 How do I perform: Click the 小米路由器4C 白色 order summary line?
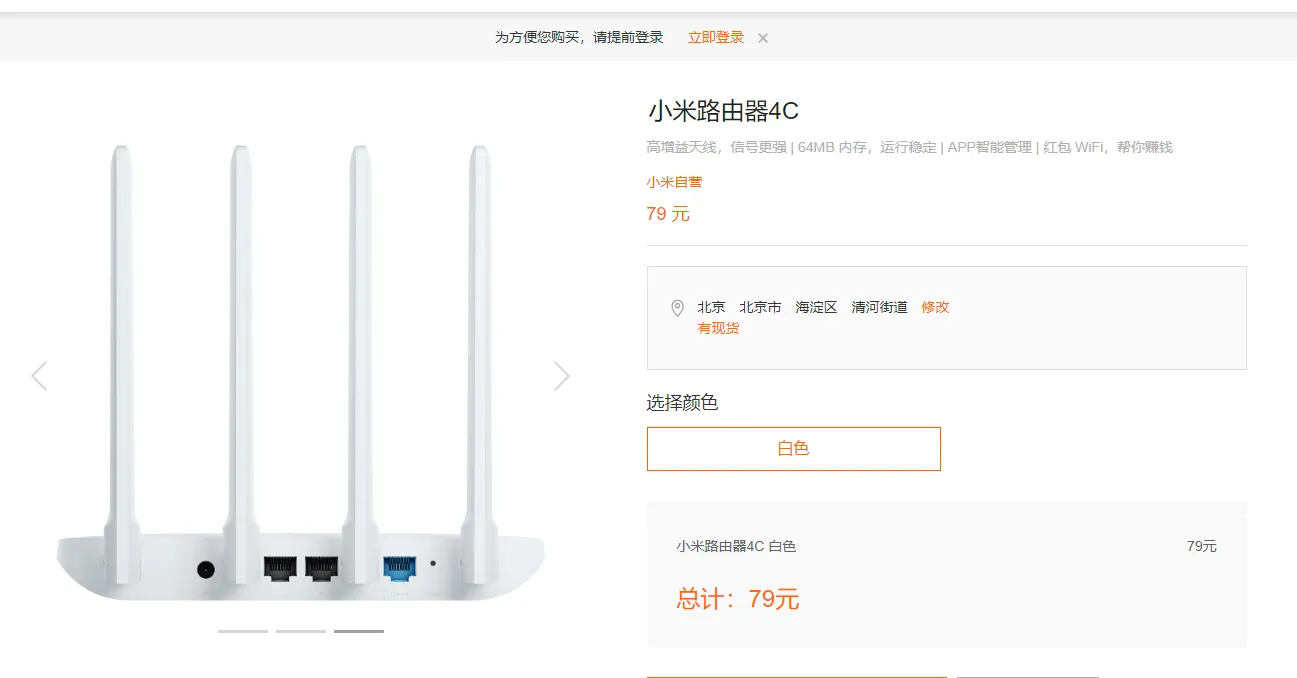tap(736, 546)
